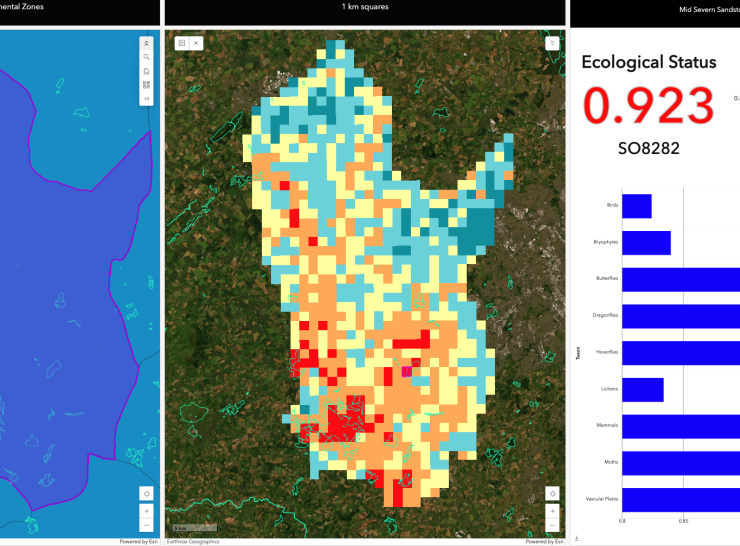Viewport: 740px width, 546px height.
Task: Click the home extent icon on left map
Action: [147, 71]
